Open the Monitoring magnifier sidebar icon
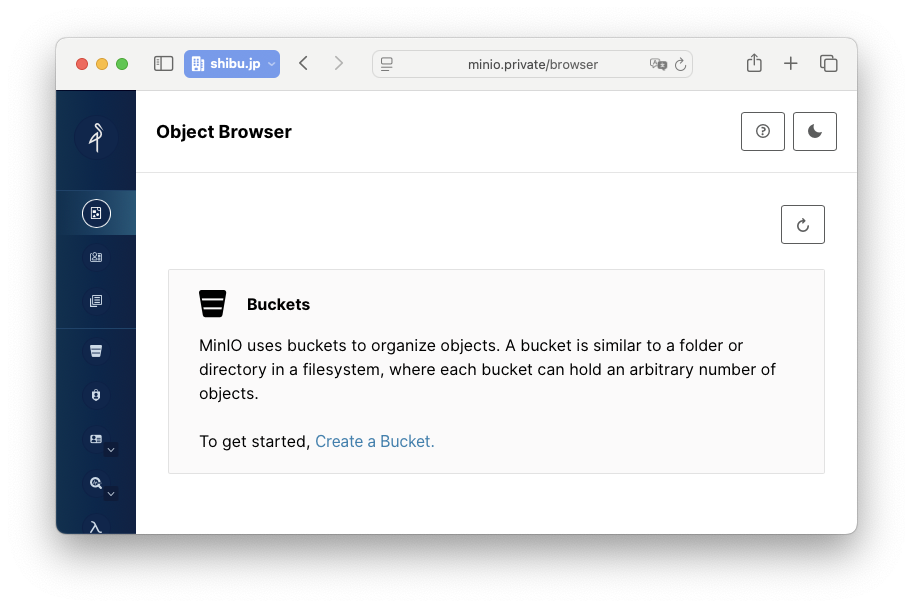Screen dimensions: 913x608 (x=96, y=483)
